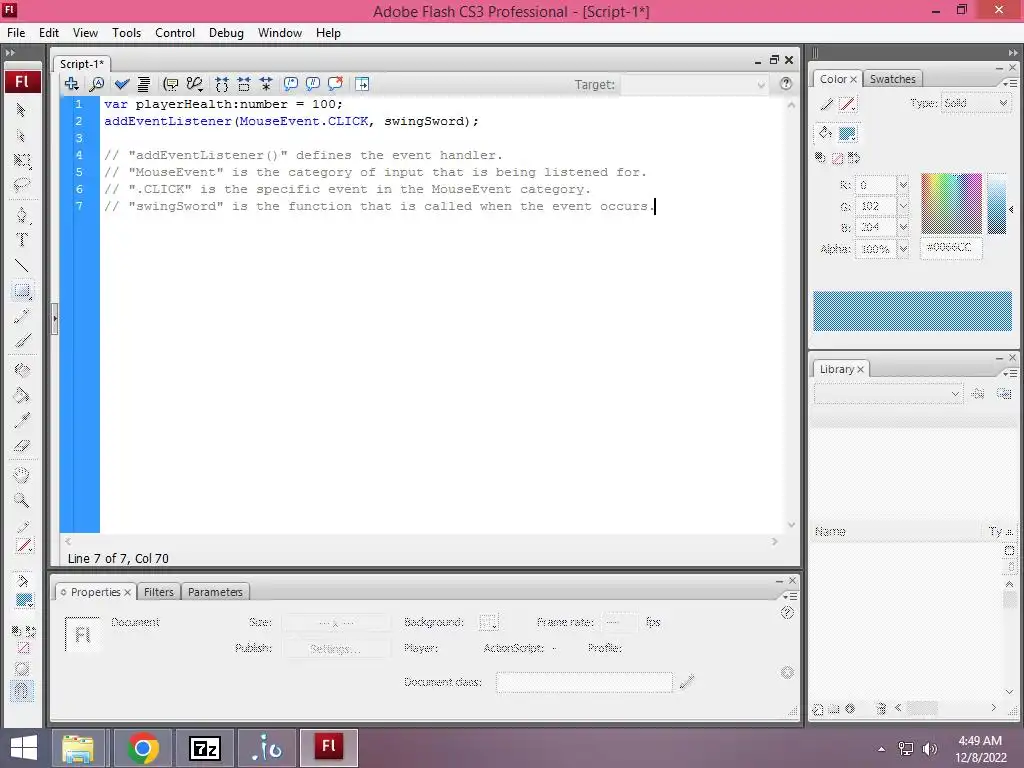Select the Pen tool
The height and width of the screenshot is (768, 1024).
pyautogui.click(x=22, y=216)
